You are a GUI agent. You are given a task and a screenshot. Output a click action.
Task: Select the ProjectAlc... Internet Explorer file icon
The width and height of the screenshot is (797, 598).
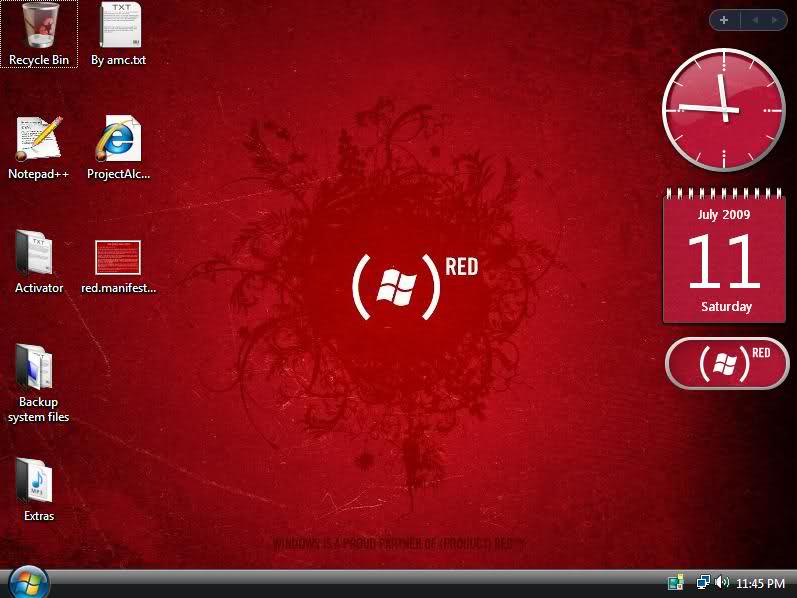click(118, 148)
